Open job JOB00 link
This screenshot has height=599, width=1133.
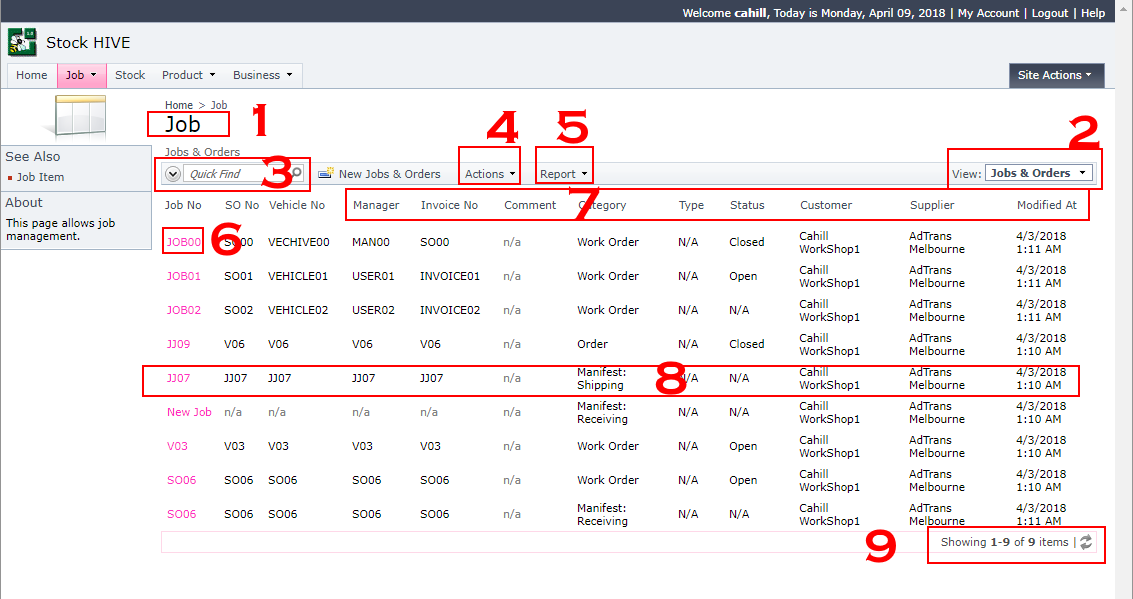[x=184, y=242]
